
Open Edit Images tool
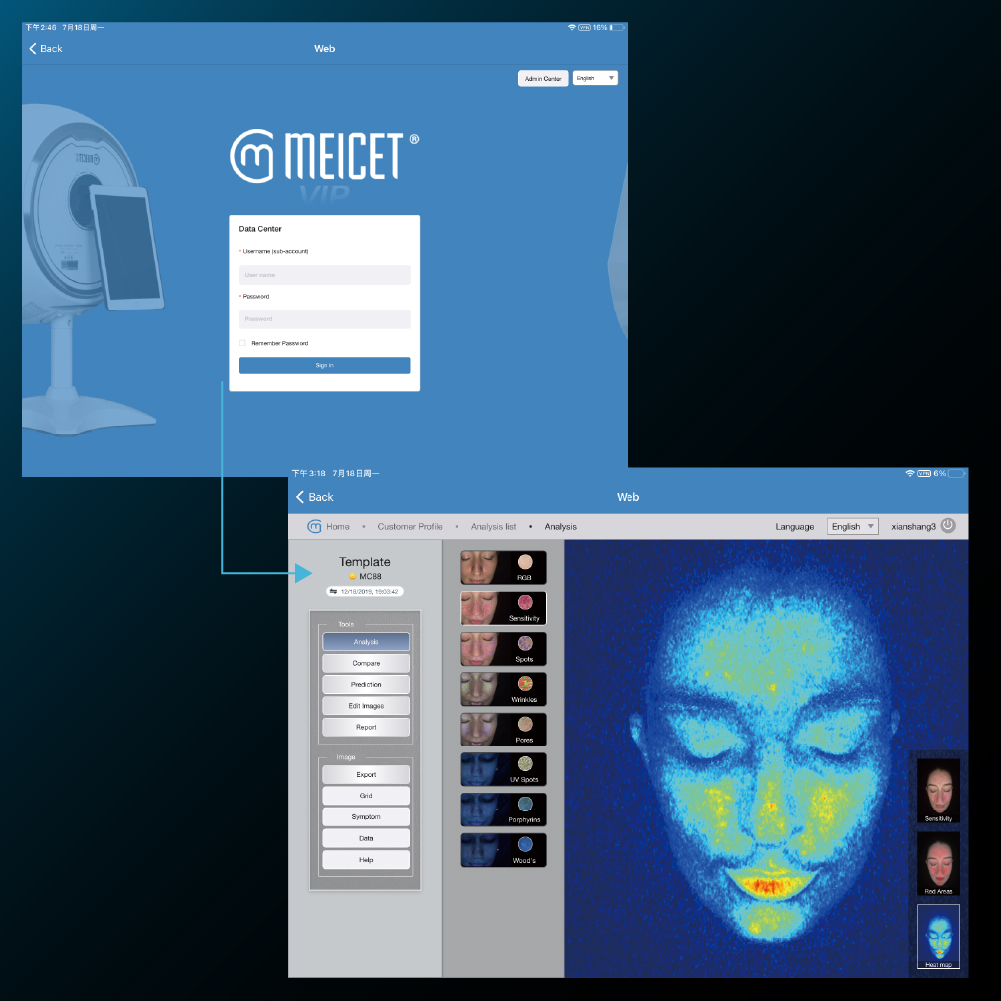coord(366,705)
